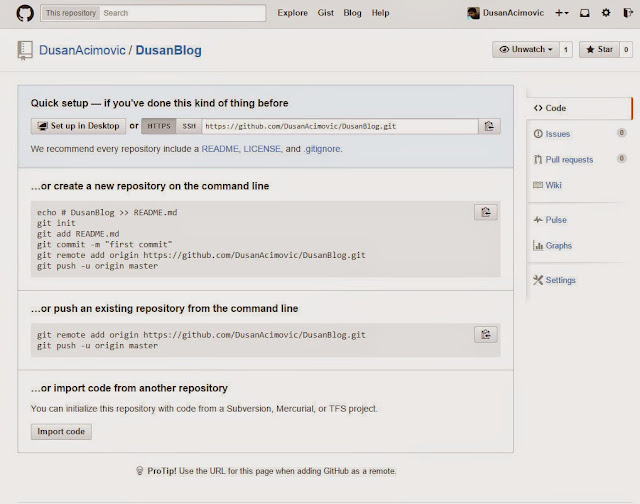Select the clone URL text field
Viewport: 640px width, 504px height.
[x=340, y=126]
